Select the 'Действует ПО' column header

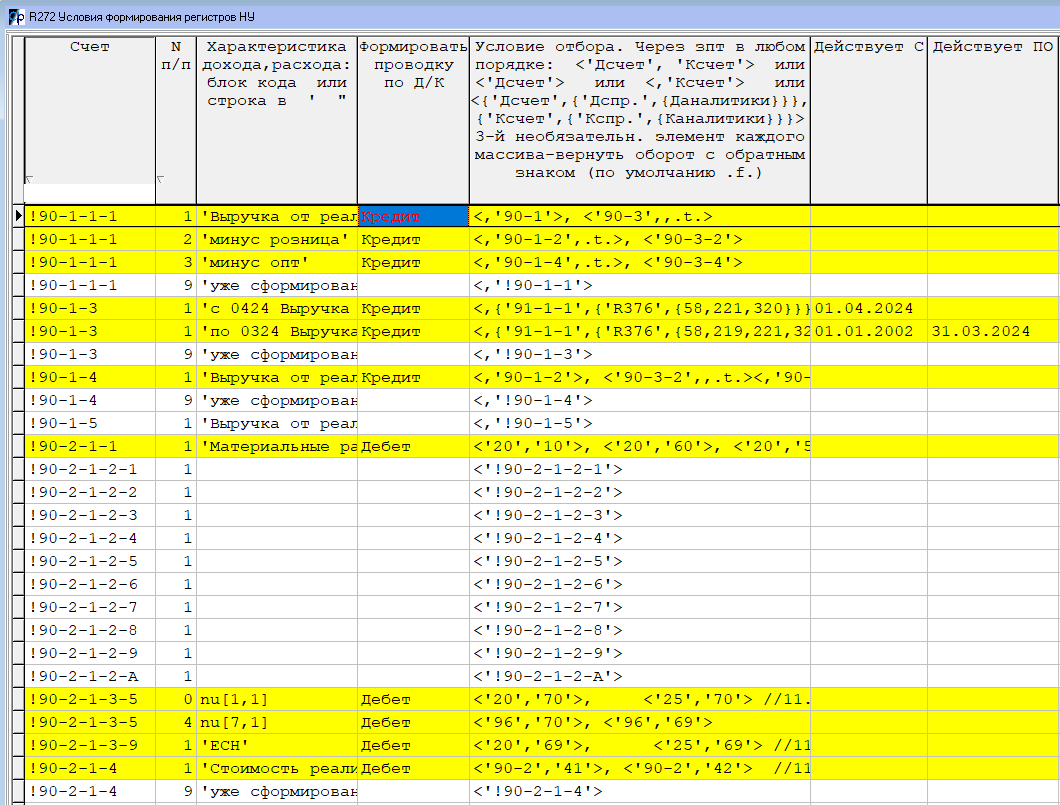tap(992, 47)
